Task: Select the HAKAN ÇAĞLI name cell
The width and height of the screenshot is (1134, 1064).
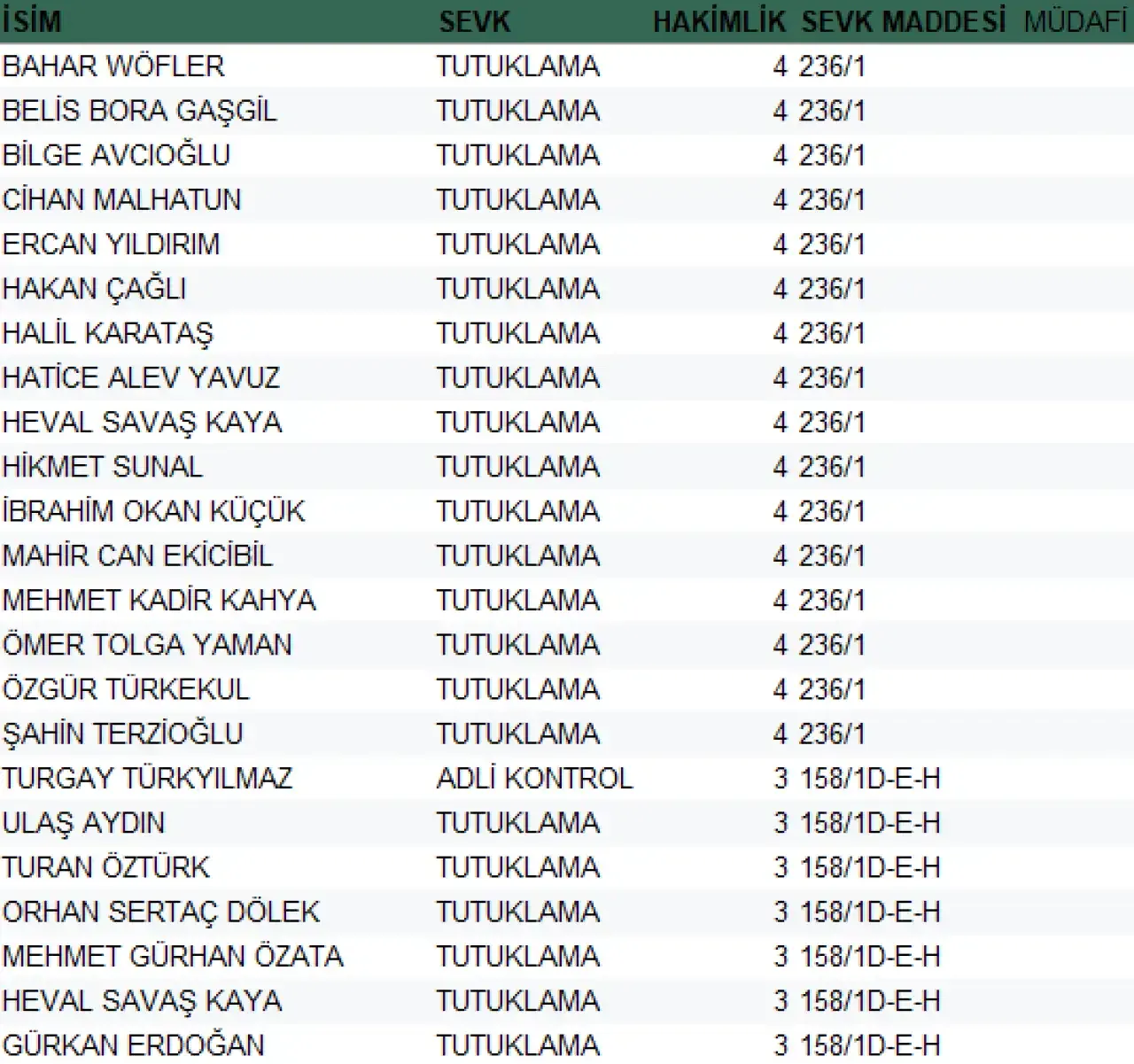Action: click(94, 289)
